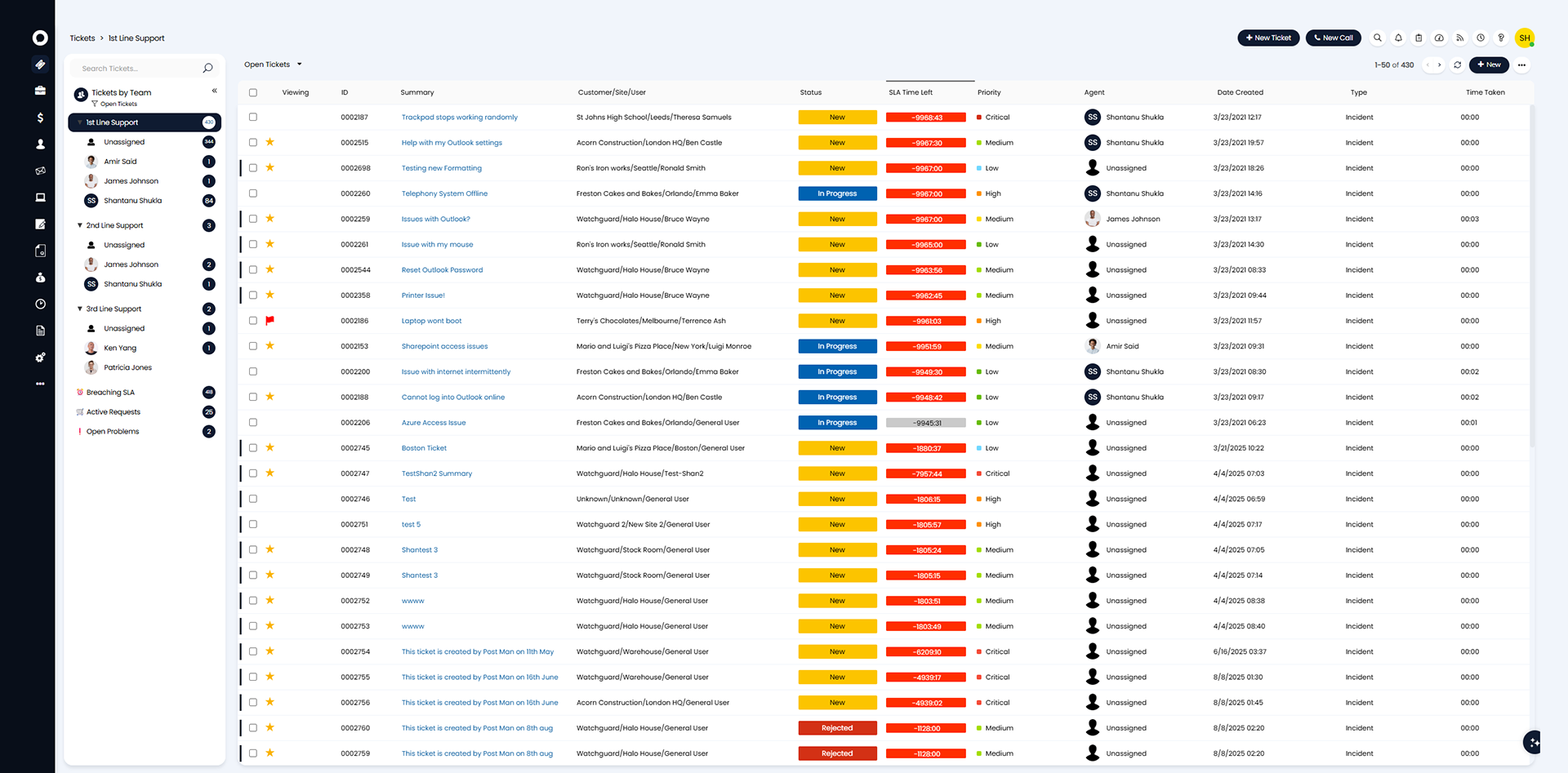Sort by the Priority column header
The image size is (1568, 773).
coord(989,92)
